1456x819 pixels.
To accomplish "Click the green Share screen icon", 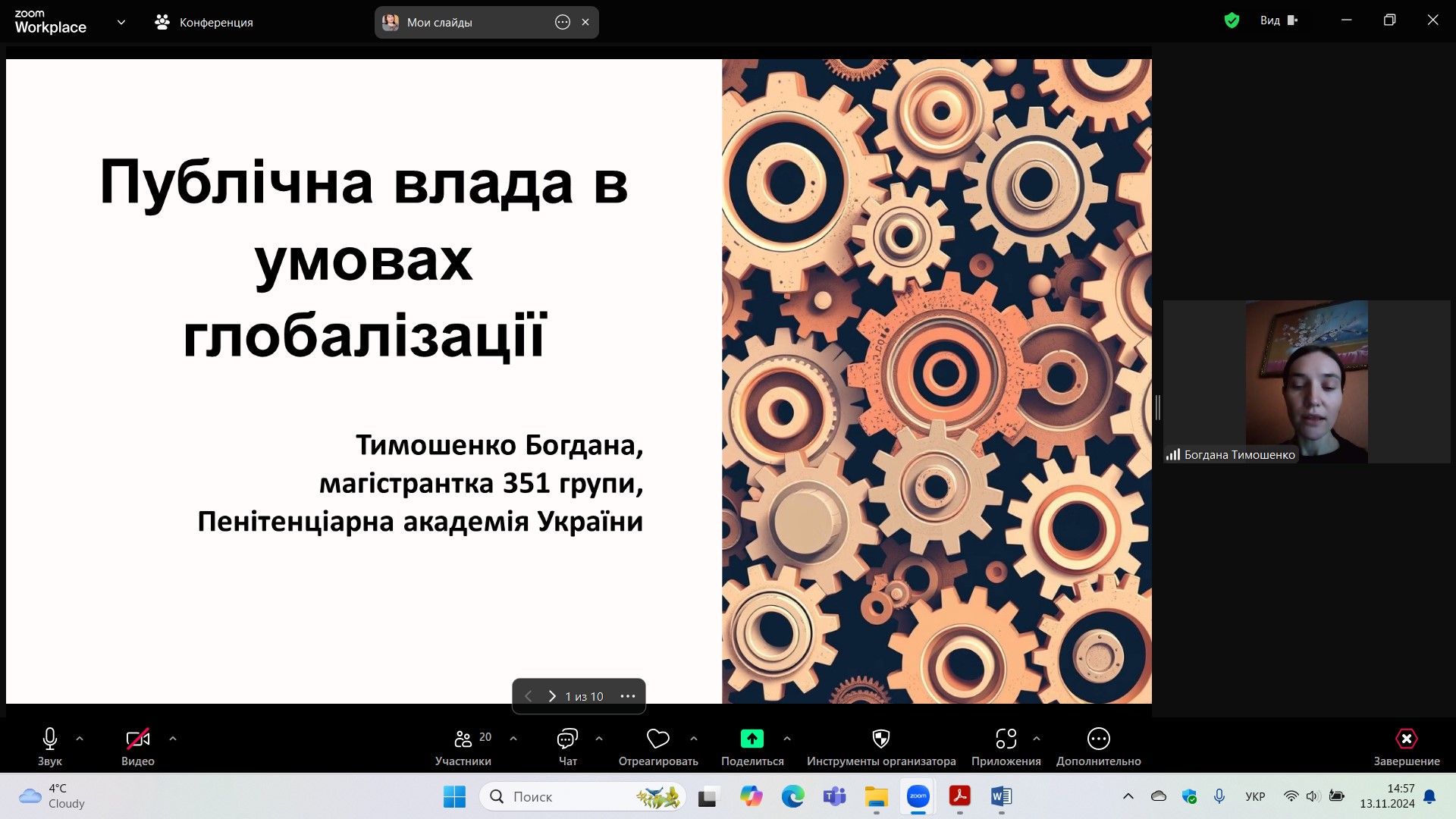I will 752,739.
